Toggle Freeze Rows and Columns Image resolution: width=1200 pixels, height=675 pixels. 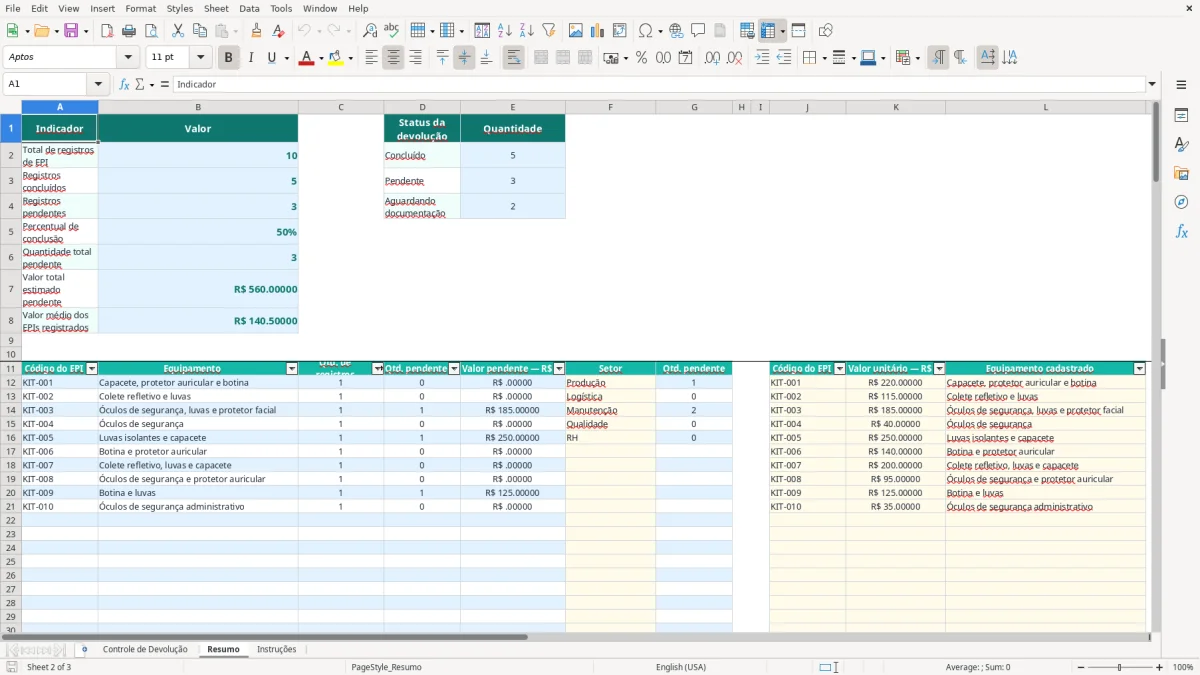coord(769,31)
